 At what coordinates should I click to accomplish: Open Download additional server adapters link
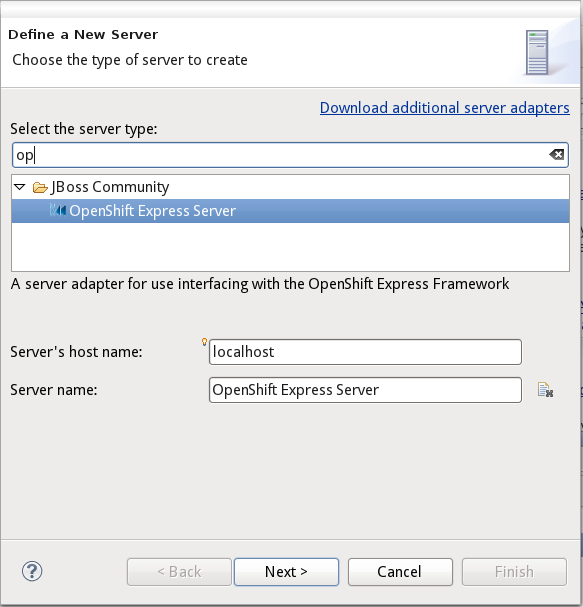pos(444,108)
